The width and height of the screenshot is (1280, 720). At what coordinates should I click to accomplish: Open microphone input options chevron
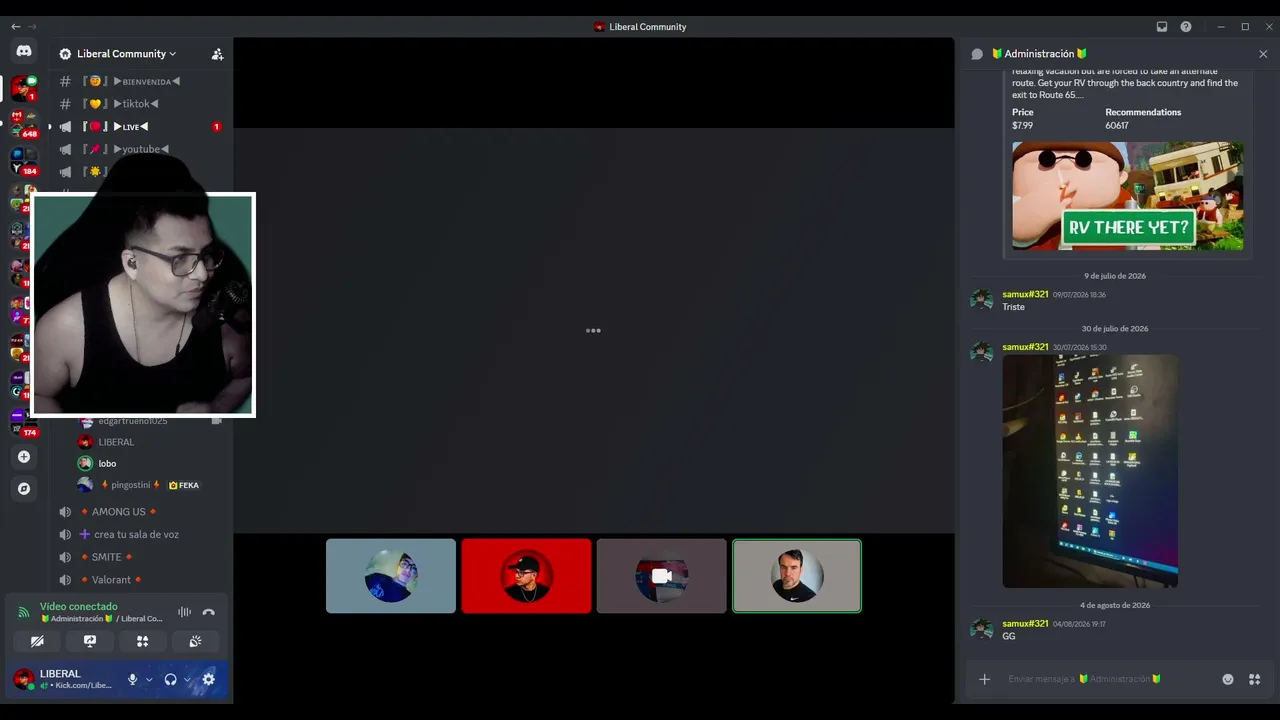(x=149, y=680)
